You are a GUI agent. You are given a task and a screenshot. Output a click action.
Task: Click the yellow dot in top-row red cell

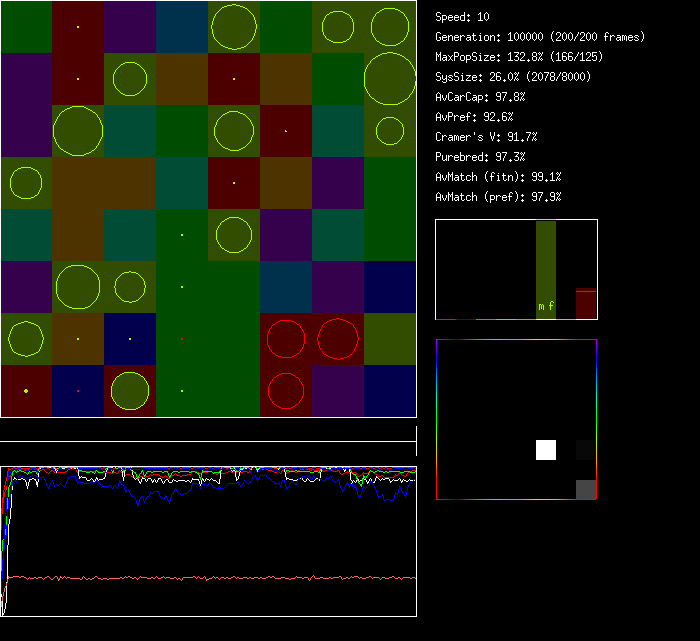coord(78,26)
